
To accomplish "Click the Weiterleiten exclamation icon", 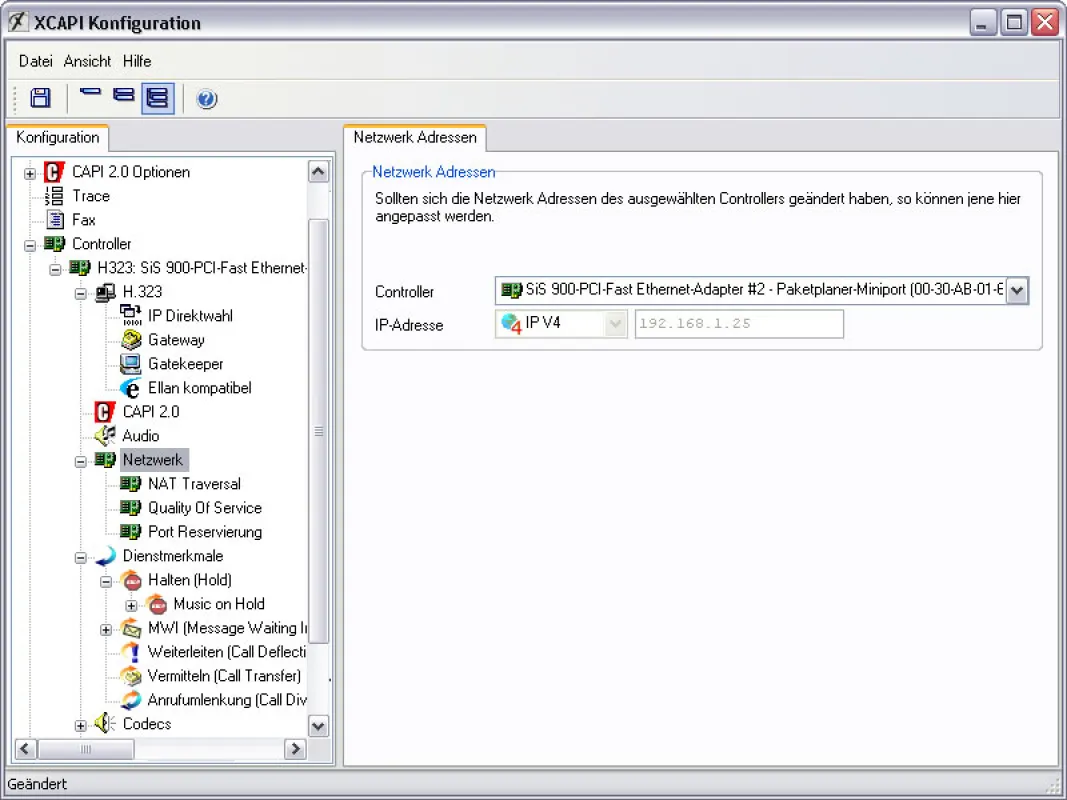I will click(131, 652).
